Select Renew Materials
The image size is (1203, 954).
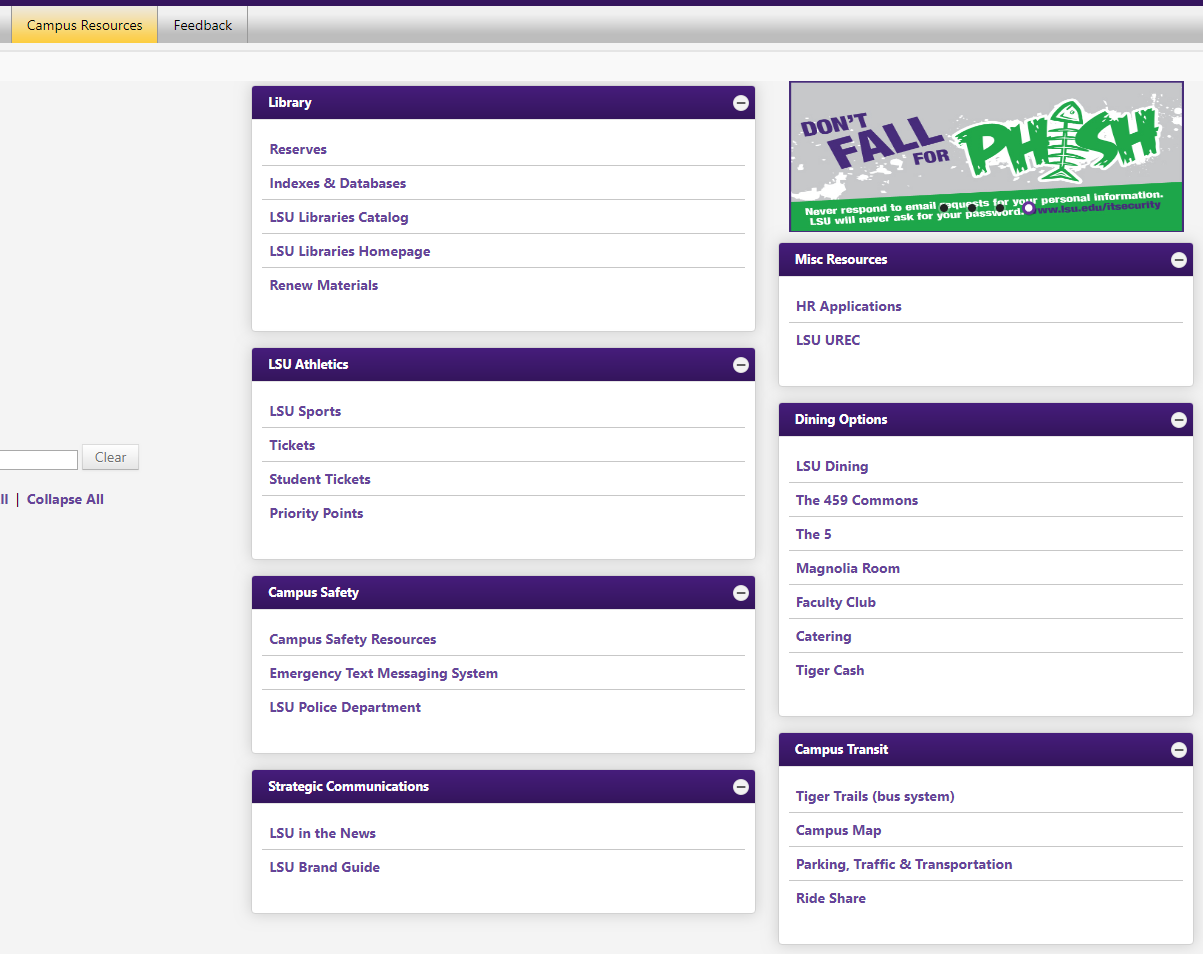pos(324,285)
